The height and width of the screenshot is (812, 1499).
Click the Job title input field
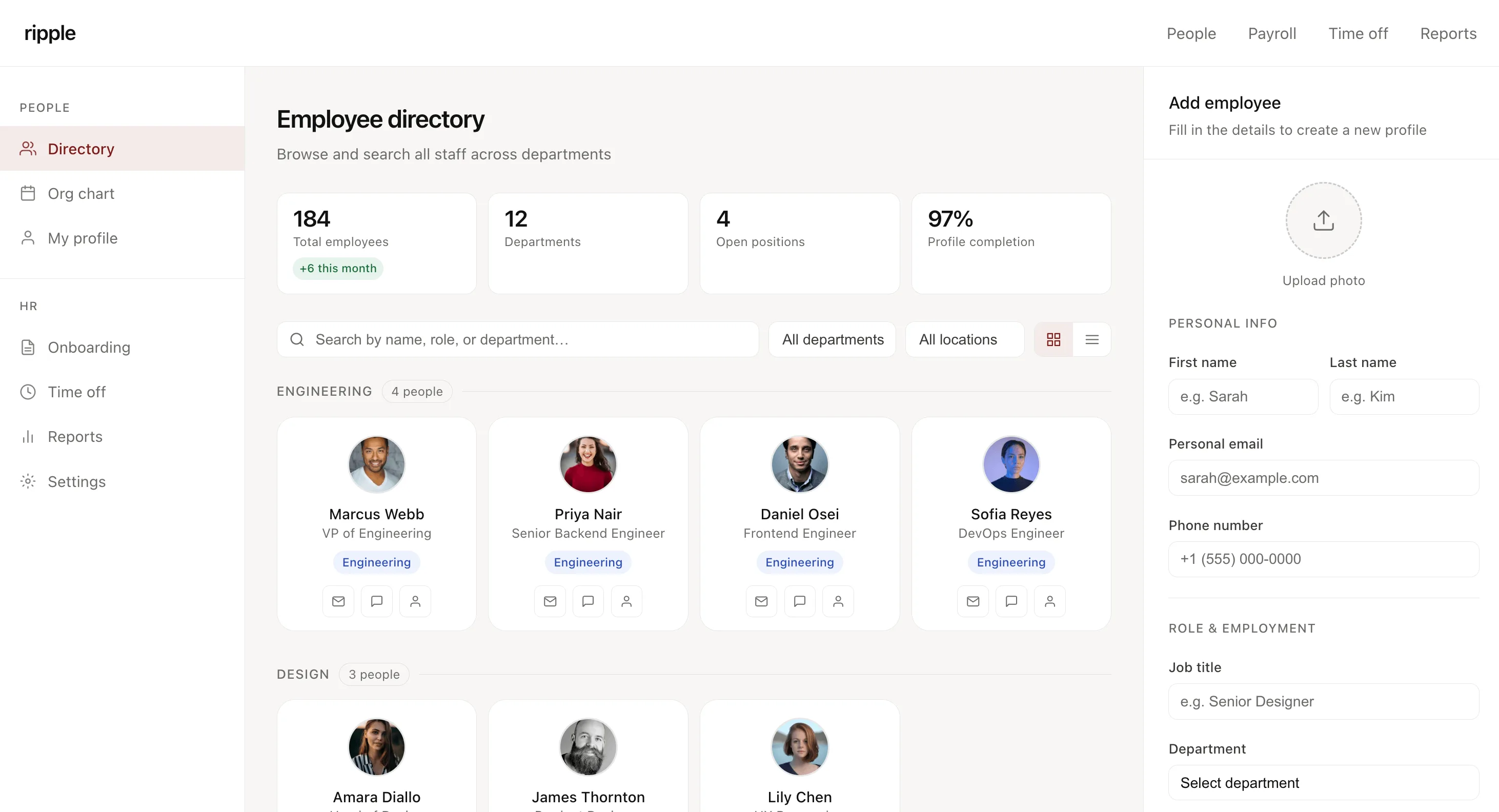1323,701
